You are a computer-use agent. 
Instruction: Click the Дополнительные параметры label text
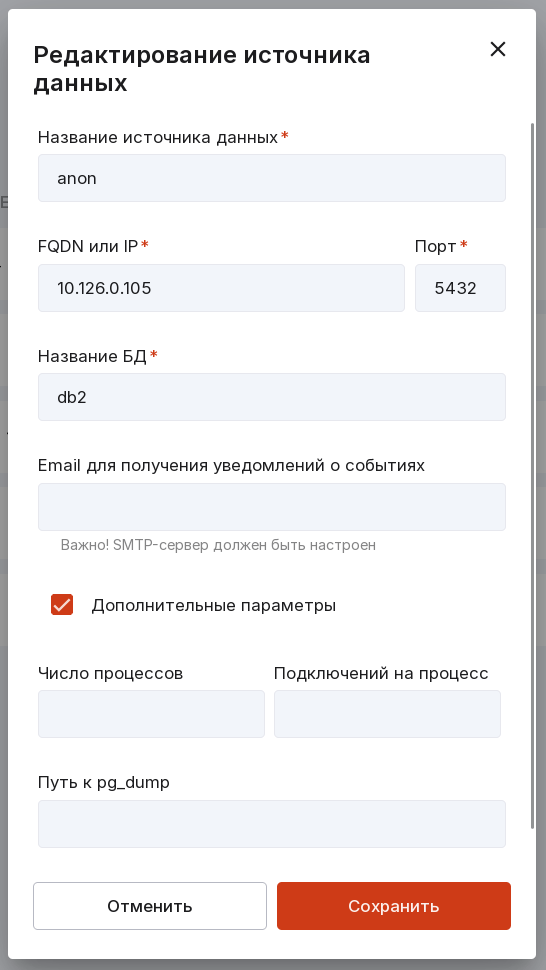click(x=214, y=605)
